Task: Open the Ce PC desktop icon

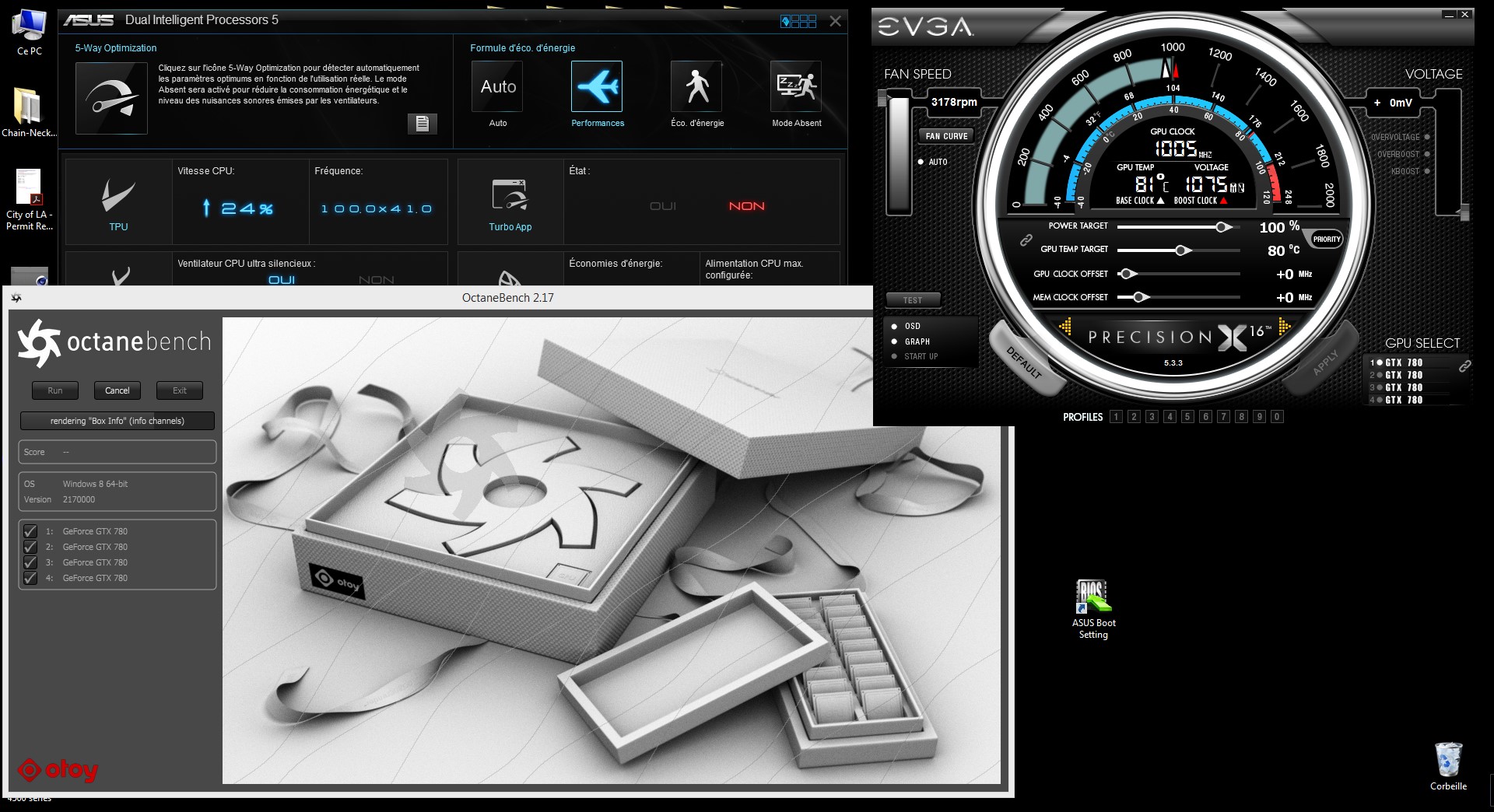Action: (x=29, y=33)
